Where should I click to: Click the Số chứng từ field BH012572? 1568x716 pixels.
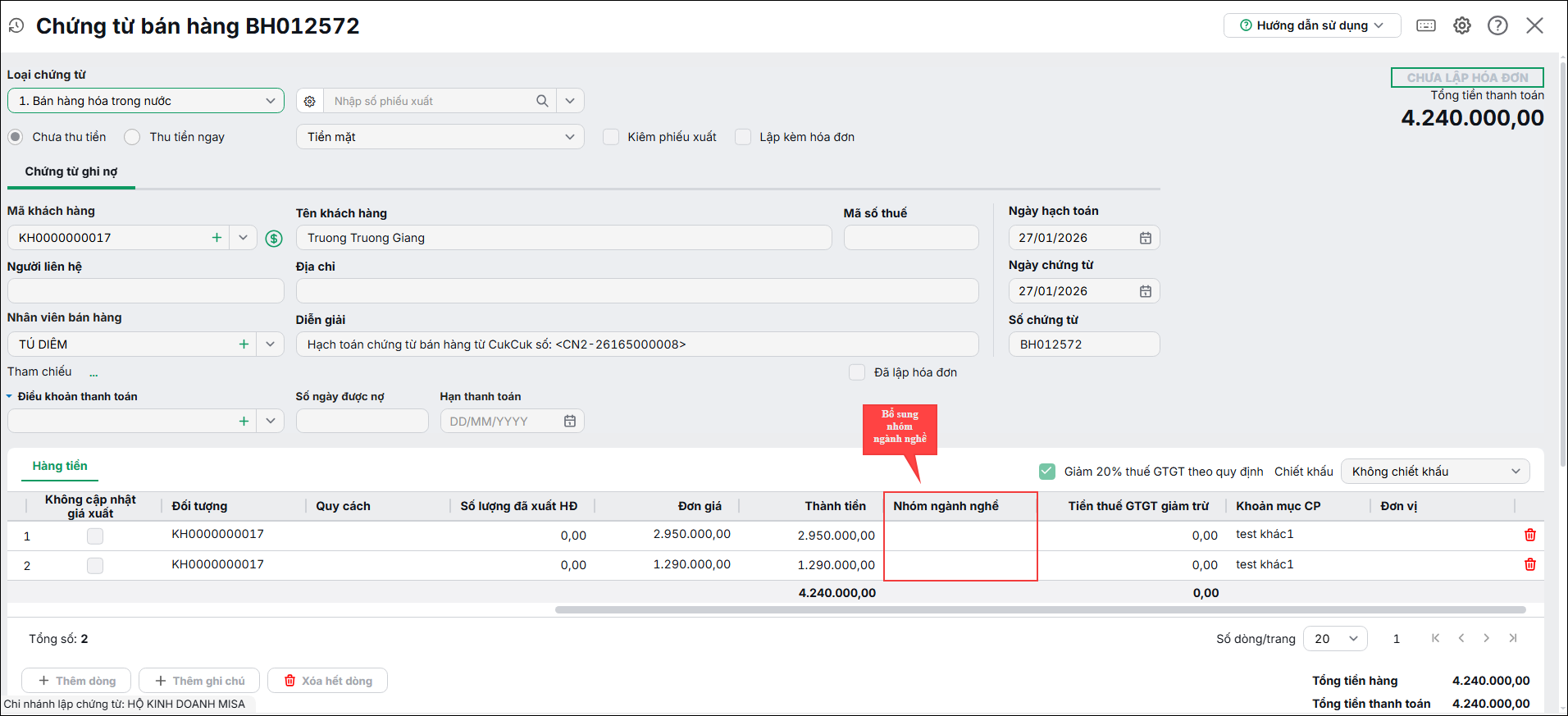[1084, 344]
